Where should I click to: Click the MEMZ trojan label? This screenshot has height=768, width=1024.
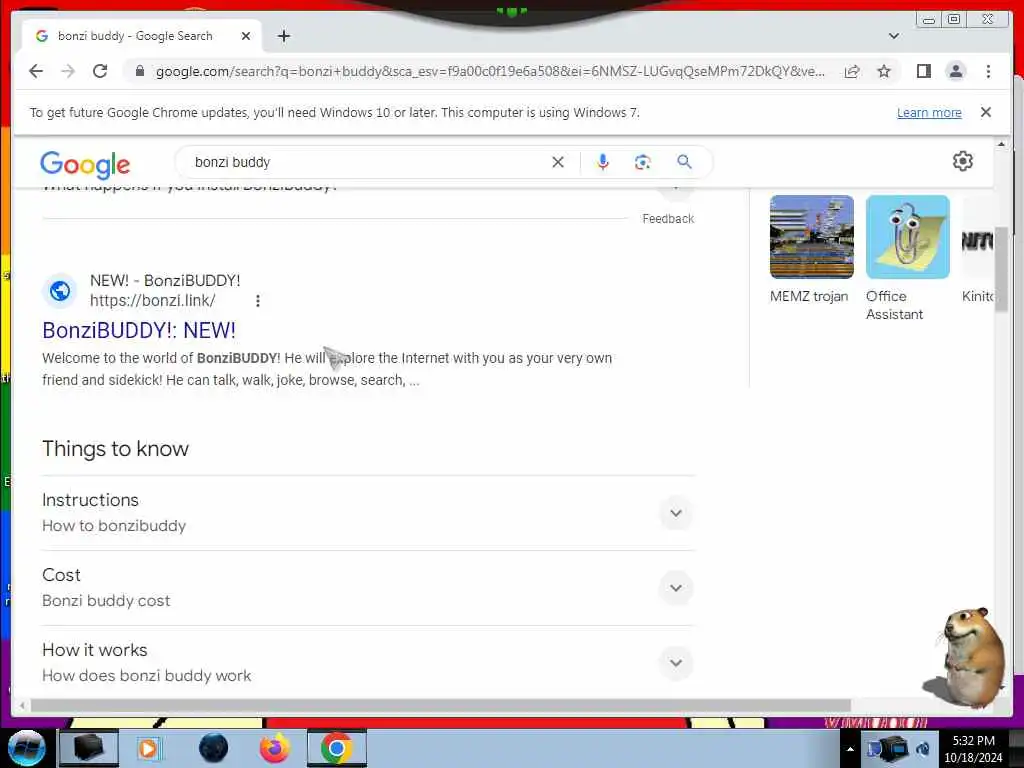pyautogui.click(x=808, y=296)
